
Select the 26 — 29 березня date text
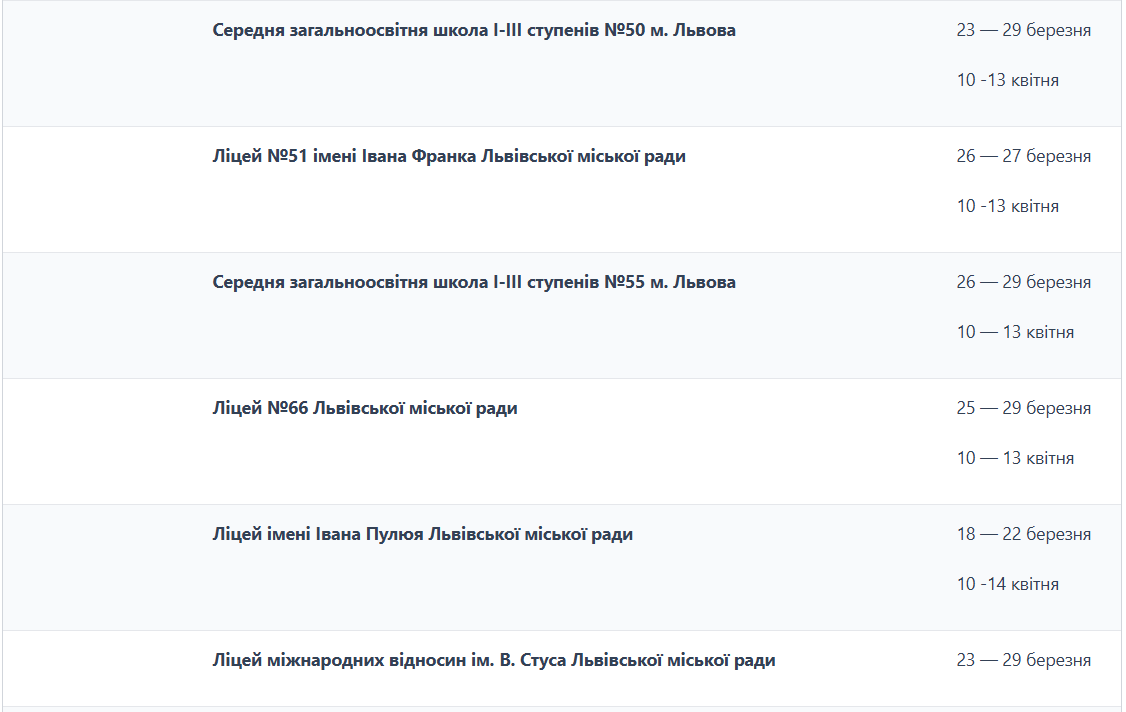[1023, 282]
